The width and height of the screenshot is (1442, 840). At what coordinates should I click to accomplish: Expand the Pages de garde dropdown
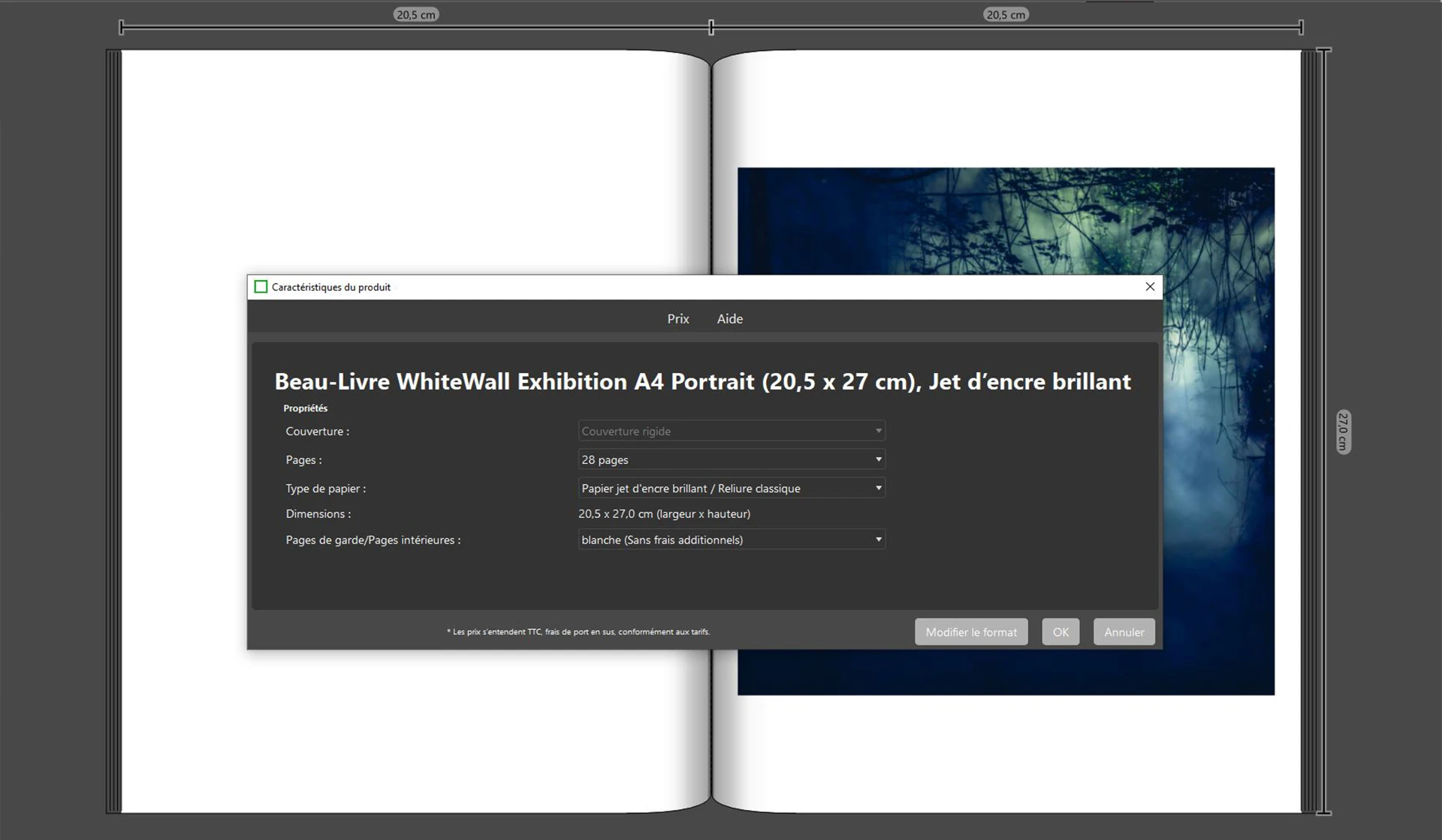pyautogui.click(x=732, y=540)
